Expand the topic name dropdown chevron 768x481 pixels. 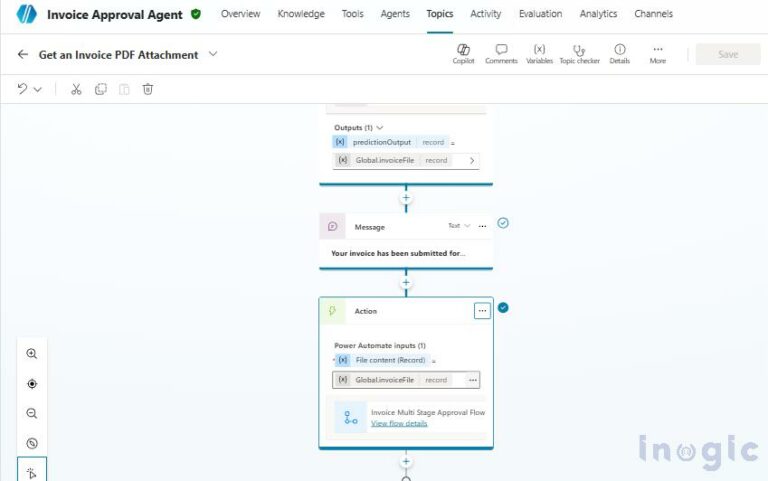(x=213, y=54)
